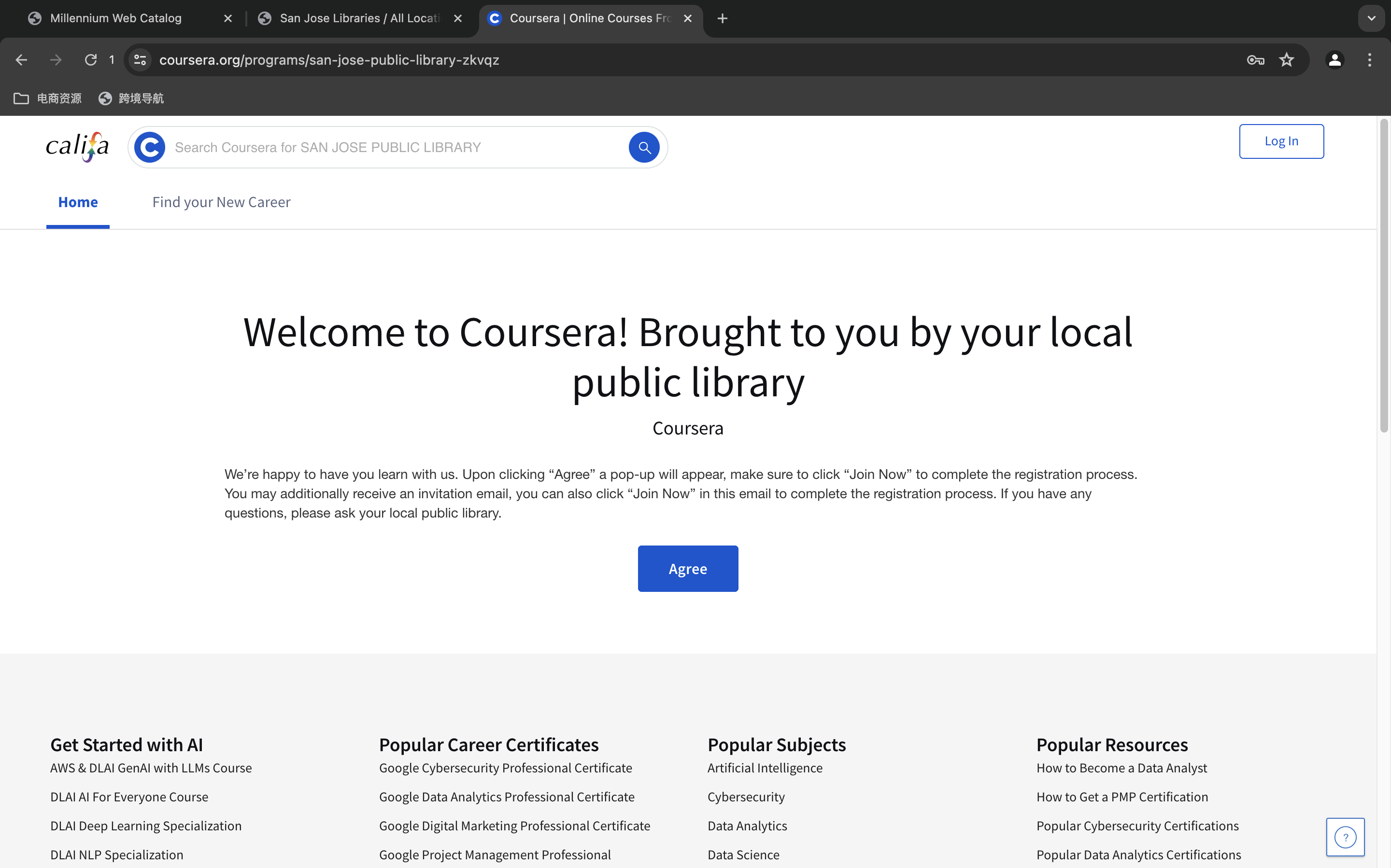Open a new tab with plus icon
The width and height of the screenshot is (1391, 868).
click(723, 18)
